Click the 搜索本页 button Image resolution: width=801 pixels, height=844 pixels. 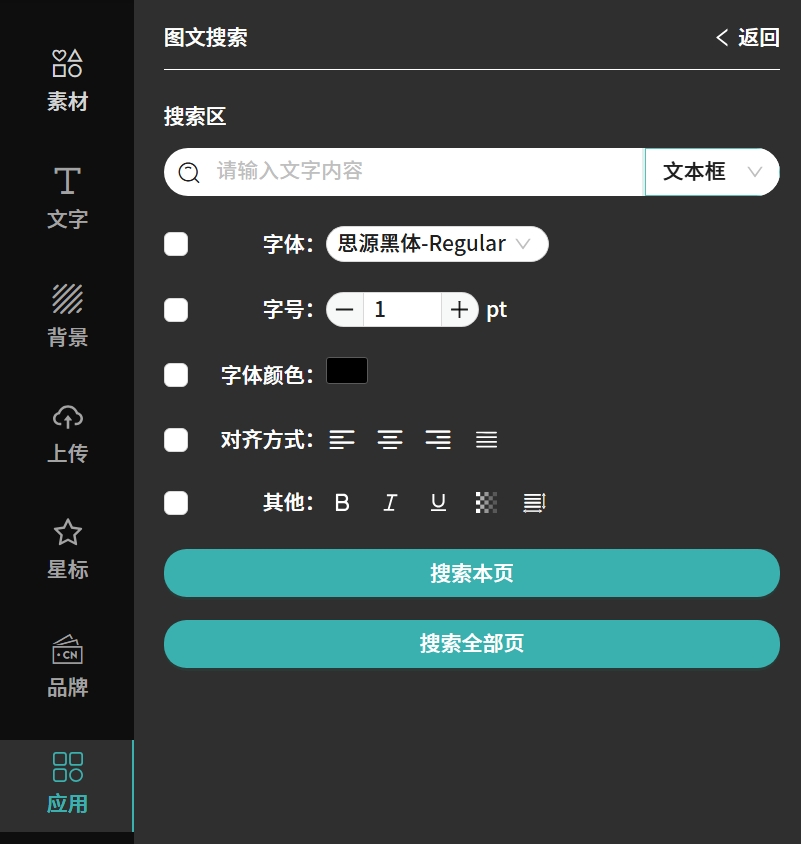pos(471,573)
